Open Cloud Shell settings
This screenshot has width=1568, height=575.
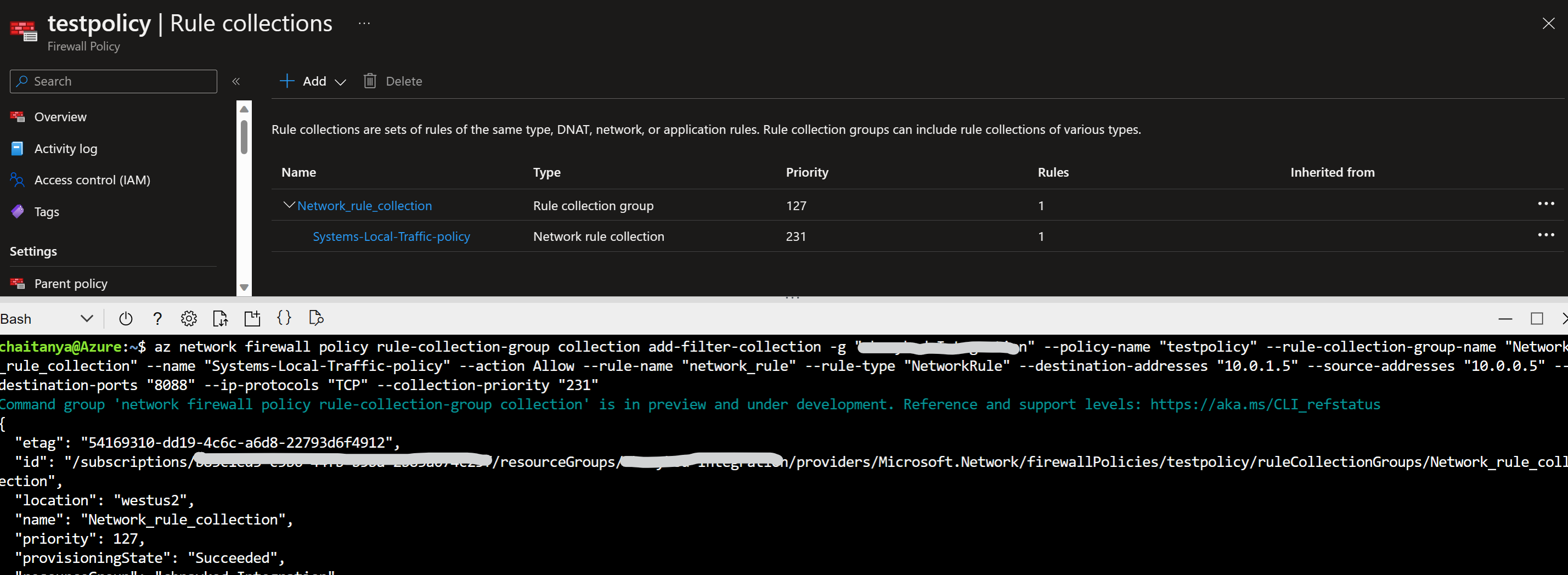coord(189,318)
